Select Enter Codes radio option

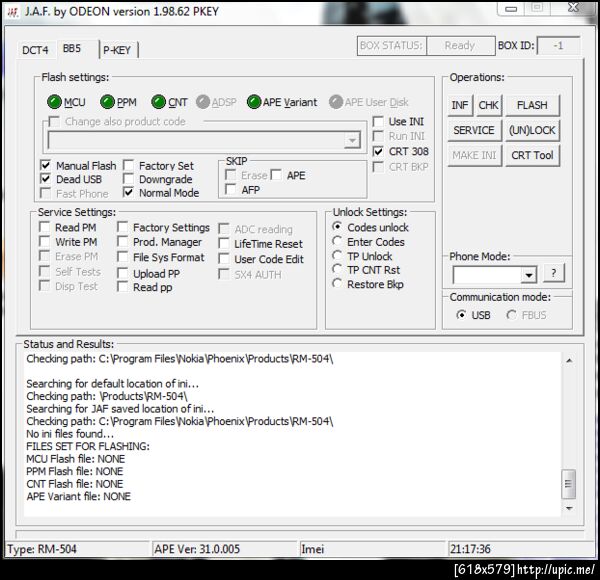(x=337, y=241)
